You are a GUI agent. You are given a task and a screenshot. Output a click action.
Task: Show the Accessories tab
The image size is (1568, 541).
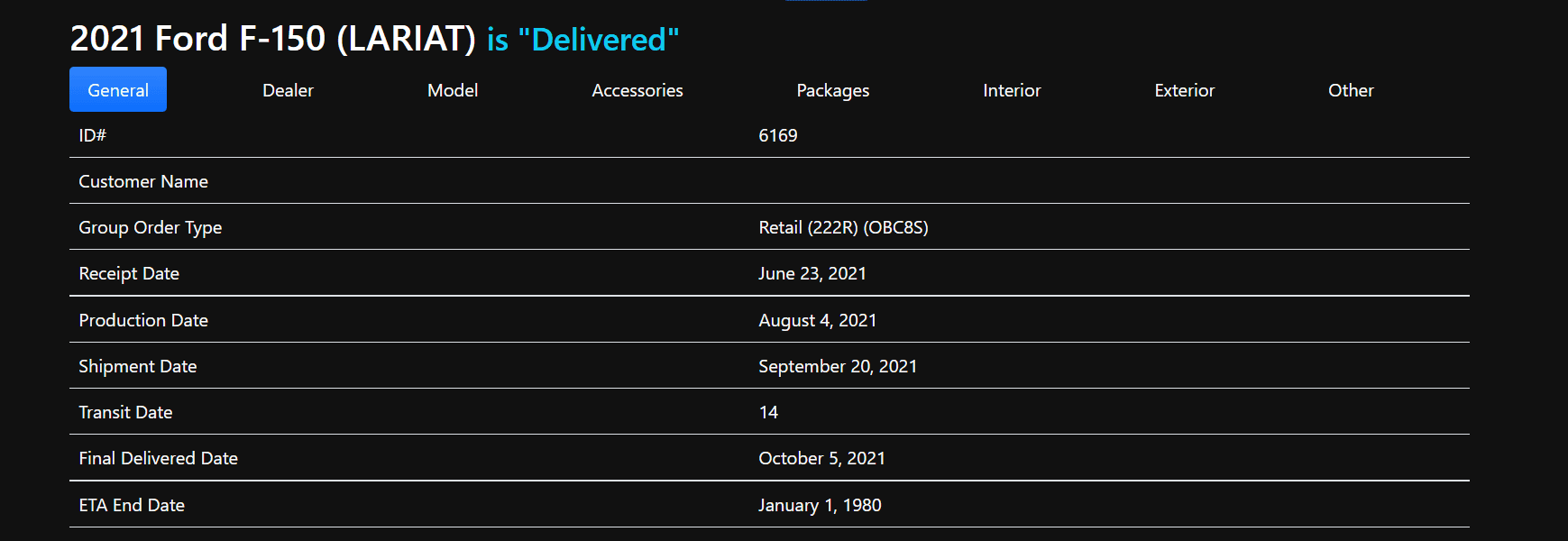click(637, 90)
